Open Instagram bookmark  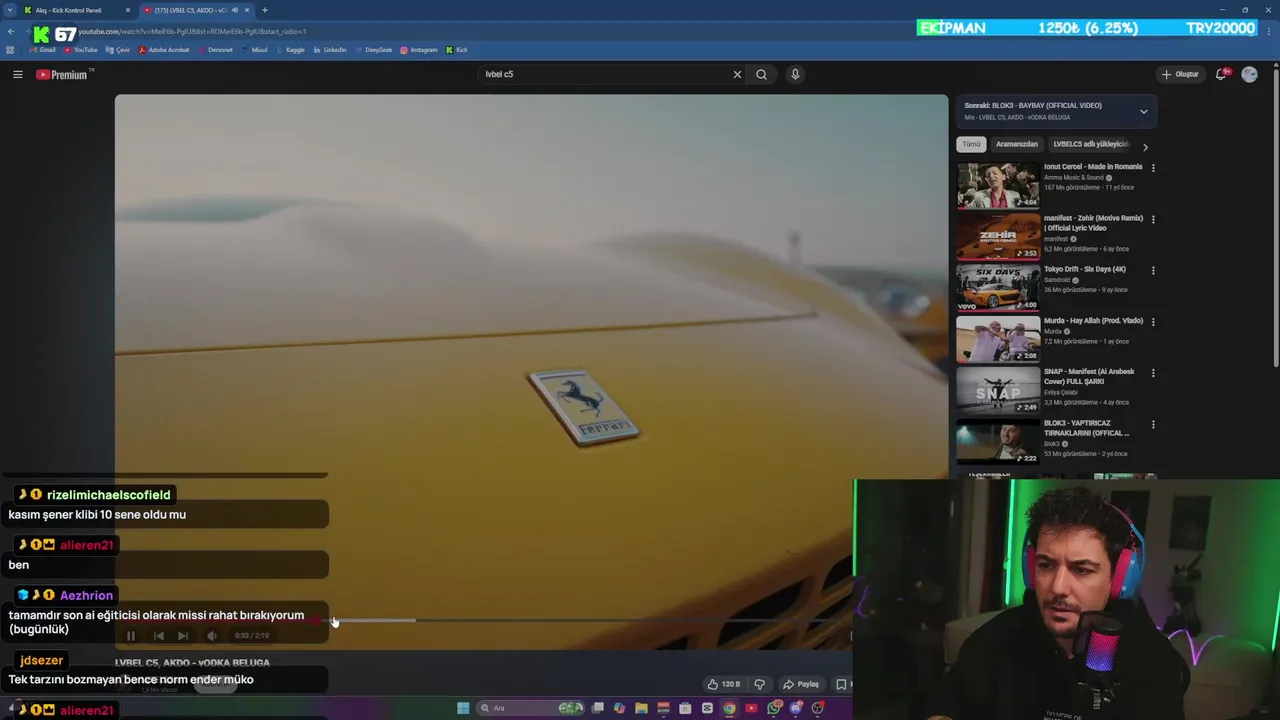coord(419,50)
